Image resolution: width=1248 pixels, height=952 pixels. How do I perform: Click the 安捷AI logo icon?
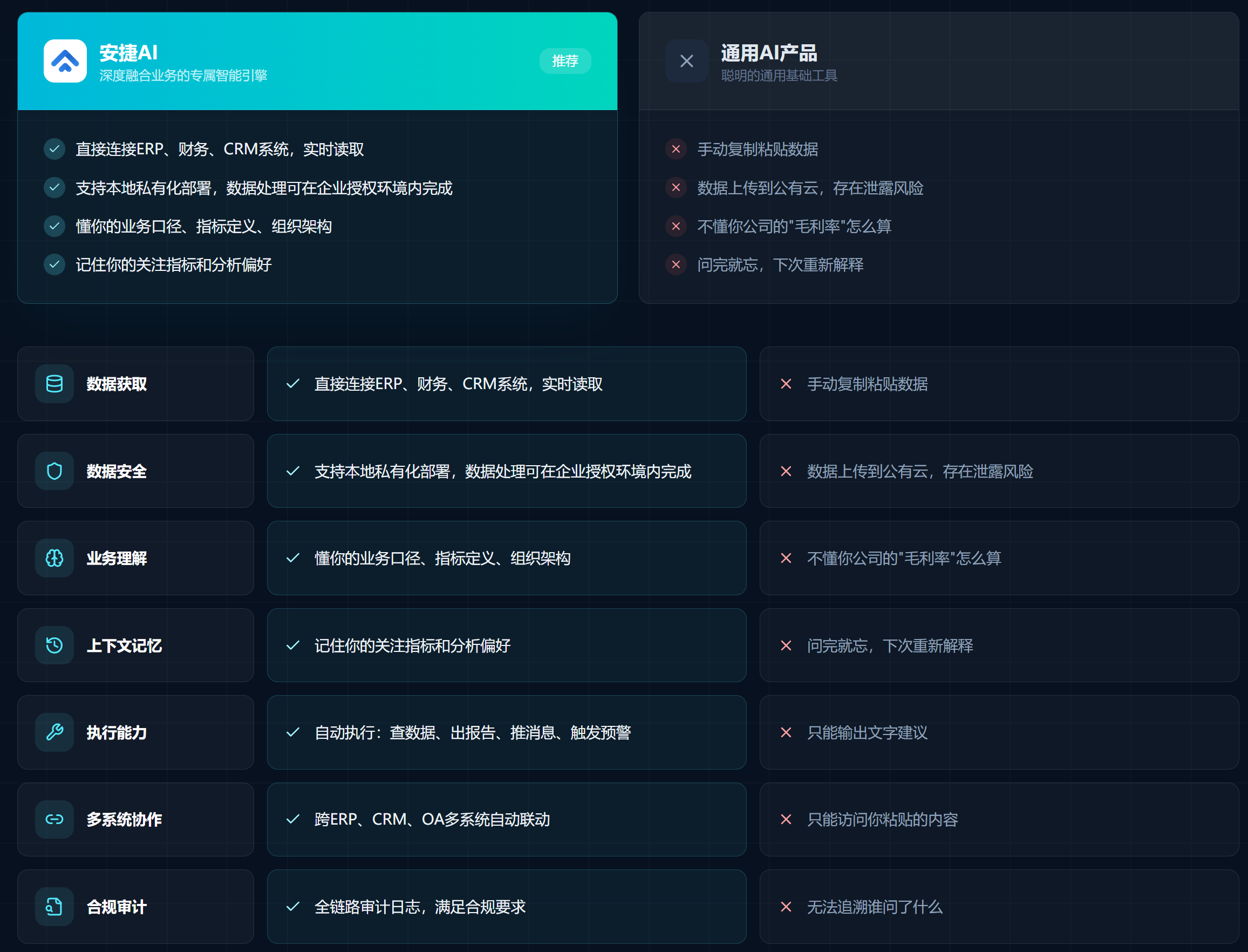(65, 61)
